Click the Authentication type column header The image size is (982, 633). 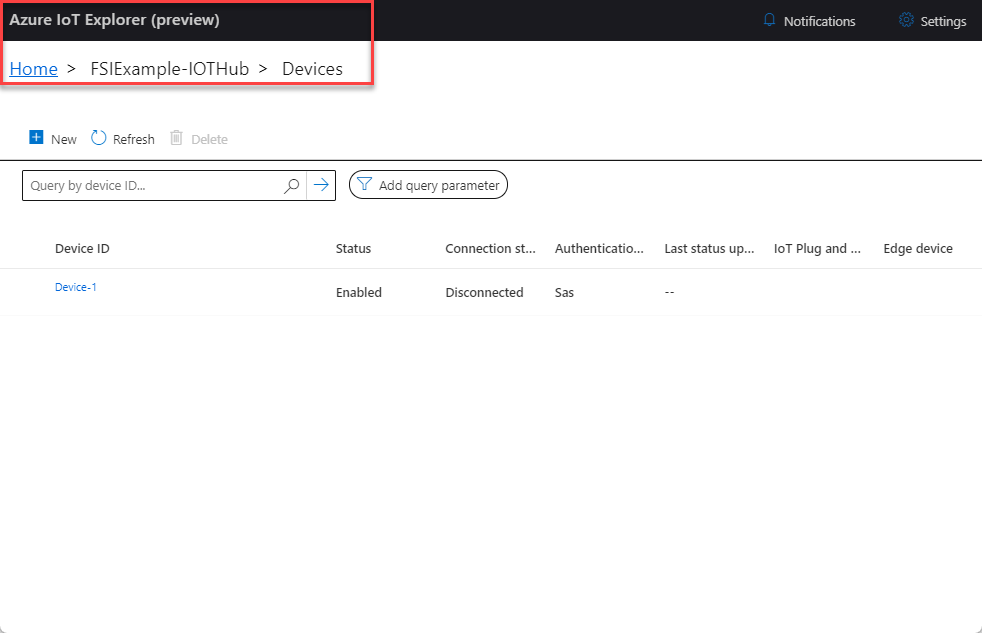(599, 248)
